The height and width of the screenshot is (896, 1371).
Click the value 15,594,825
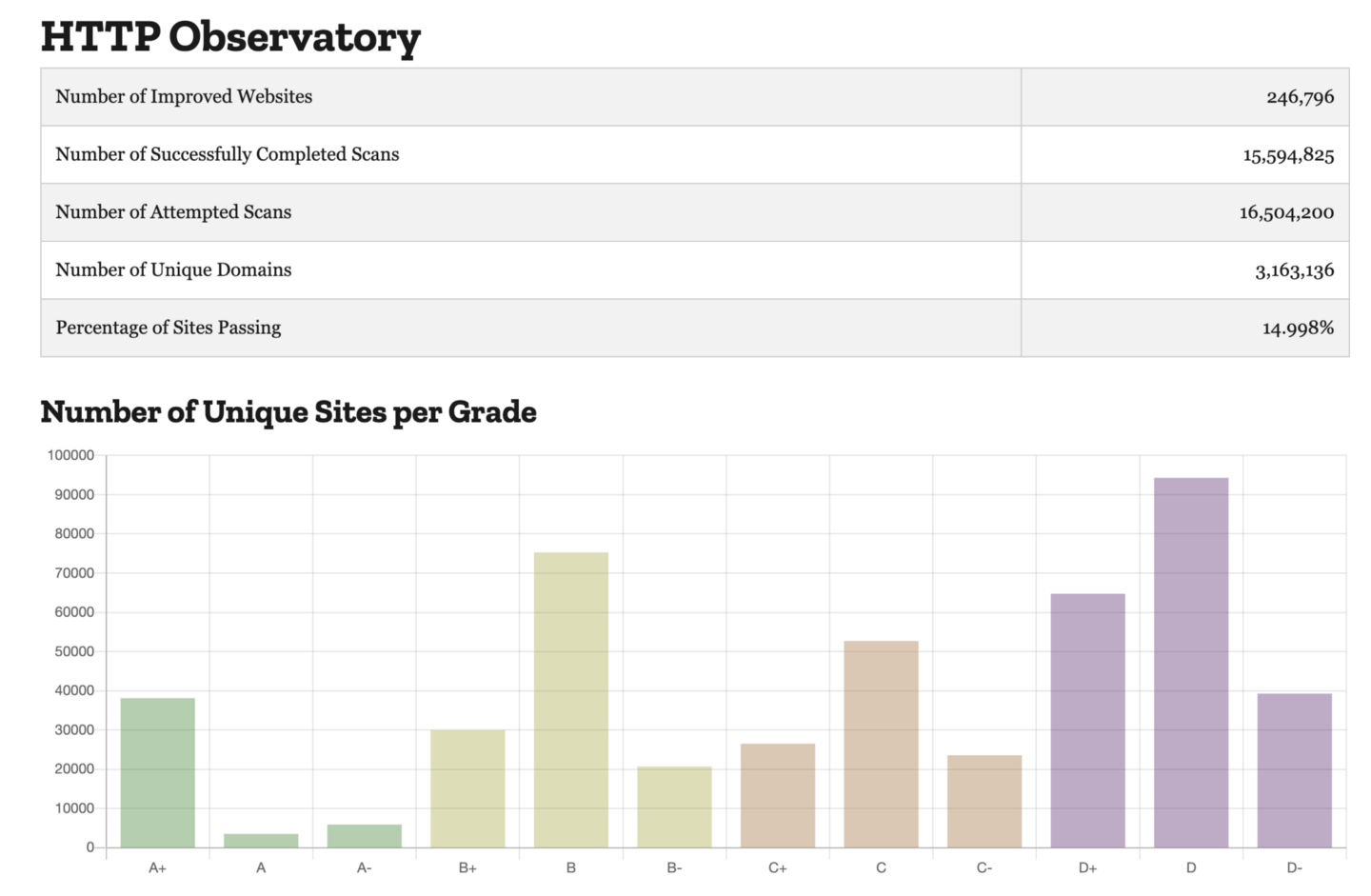tap(1288, 155)
